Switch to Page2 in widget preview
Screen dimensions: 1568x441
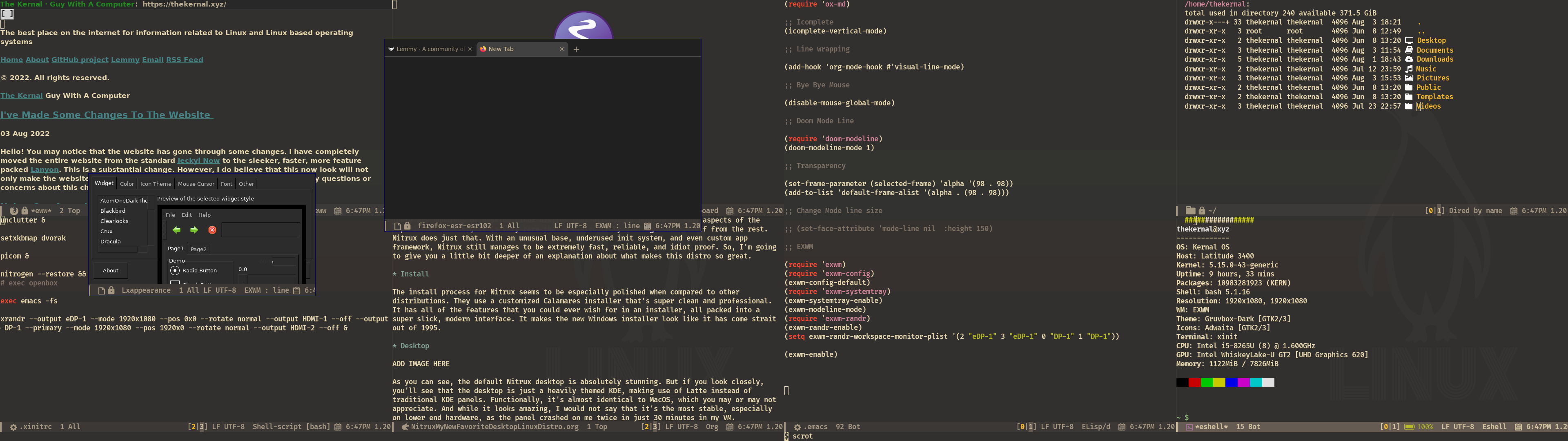click(198, 249)
